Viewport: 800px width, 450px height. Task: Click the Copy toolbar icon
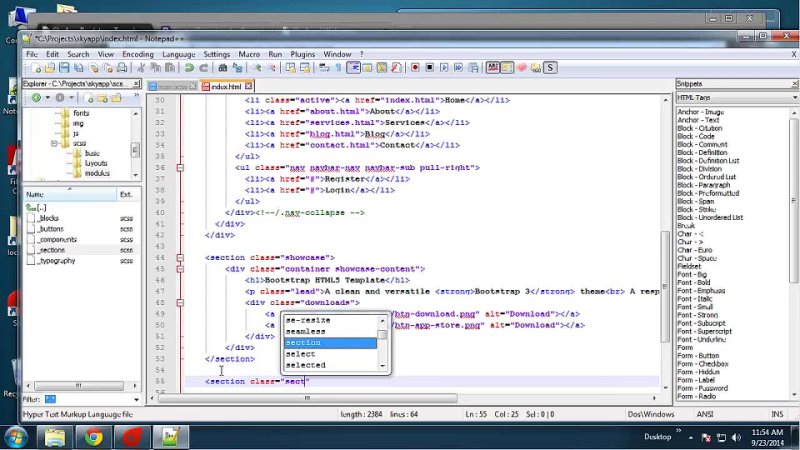(x=156, y=68)
